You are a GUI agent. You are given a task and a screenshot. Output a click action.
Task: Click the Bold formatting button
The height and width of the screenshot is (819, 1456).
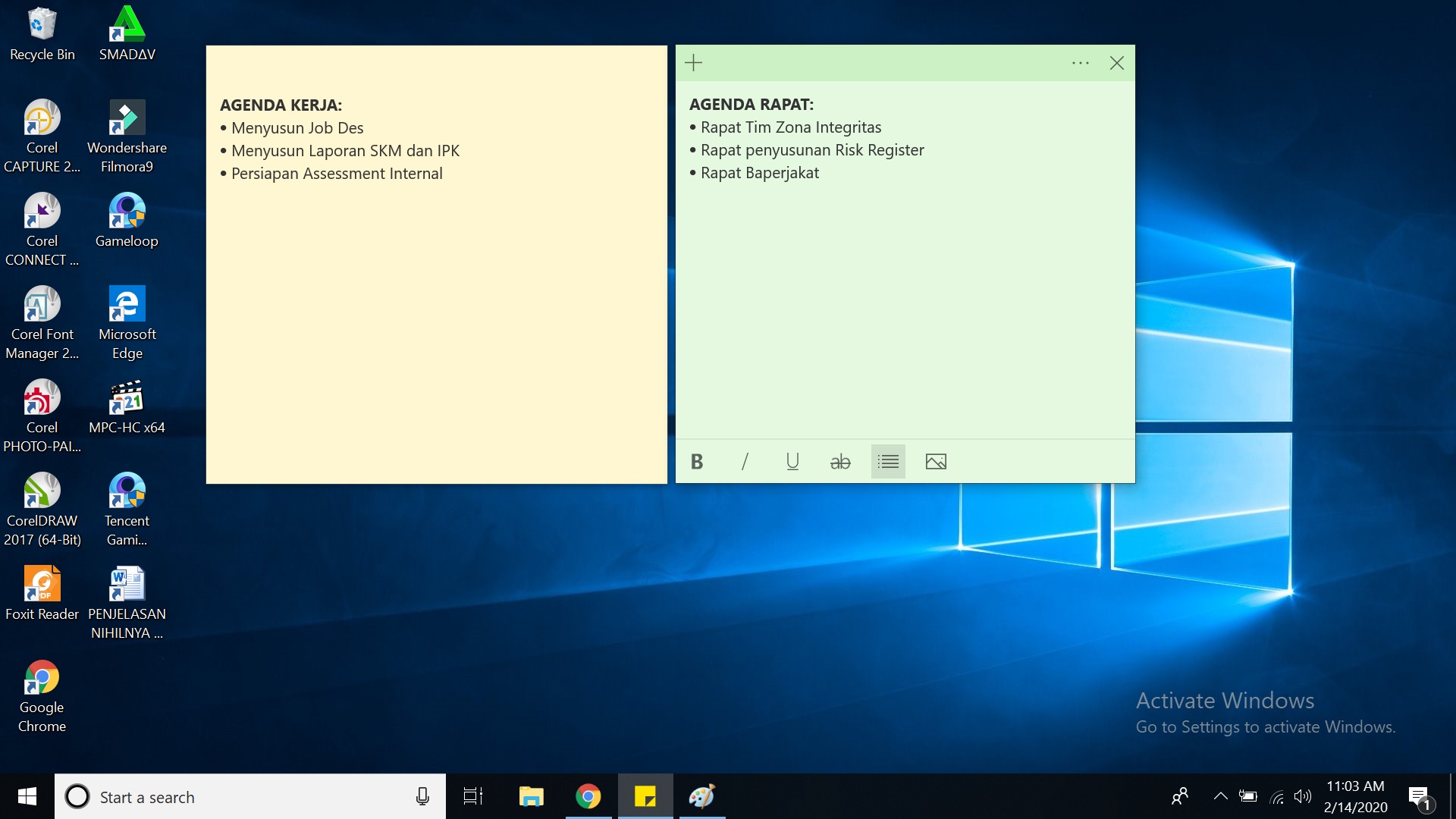click(698, 461)
